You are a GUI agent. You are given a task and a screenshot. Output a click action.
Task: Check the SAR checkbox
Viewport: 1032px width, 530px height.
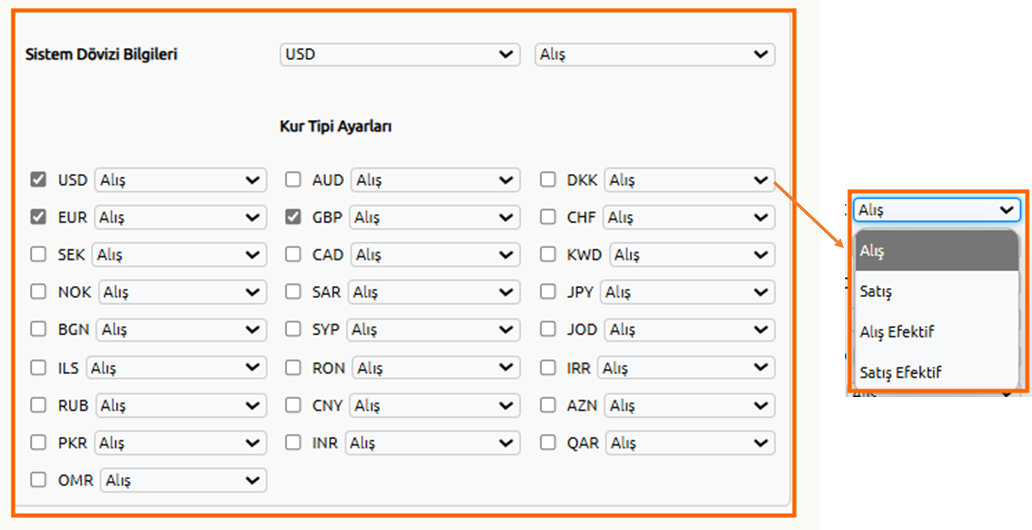293,292
